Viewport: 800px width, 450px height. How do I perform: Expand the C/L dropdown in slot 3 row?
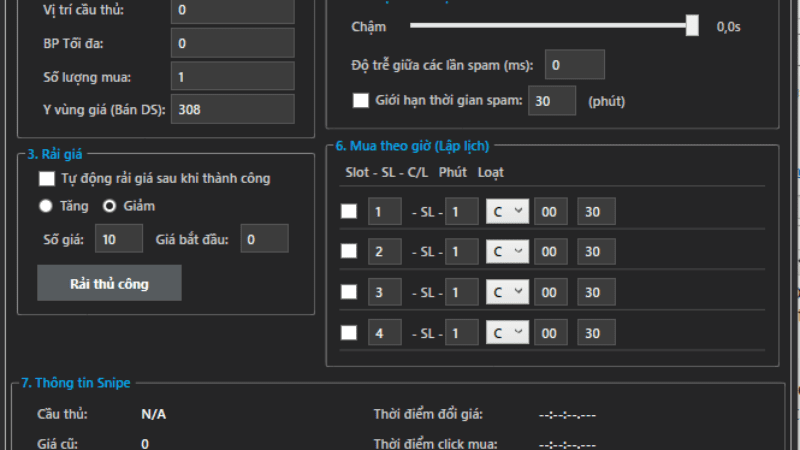tap(507, 292)
